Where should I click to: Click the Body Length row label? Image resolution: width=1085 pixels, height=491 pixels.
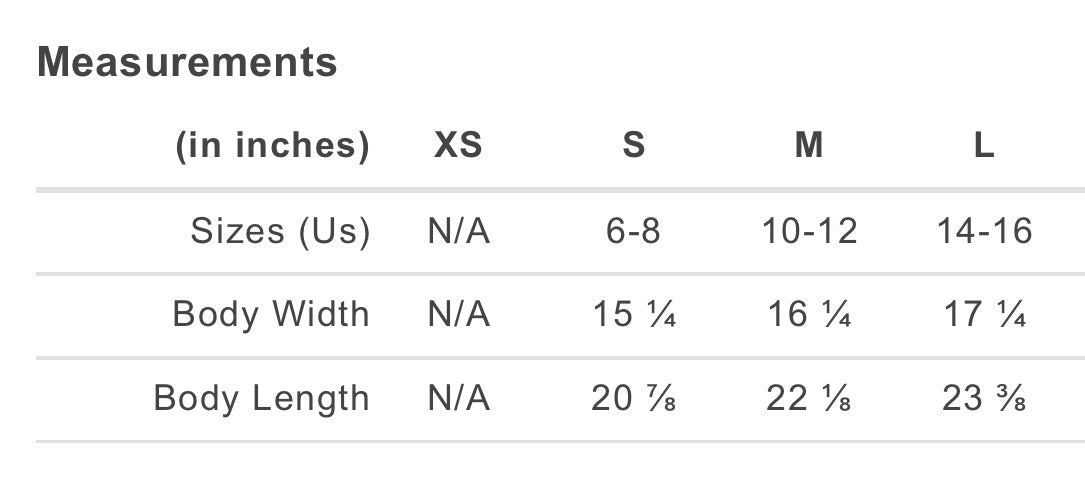coord(262,399)
